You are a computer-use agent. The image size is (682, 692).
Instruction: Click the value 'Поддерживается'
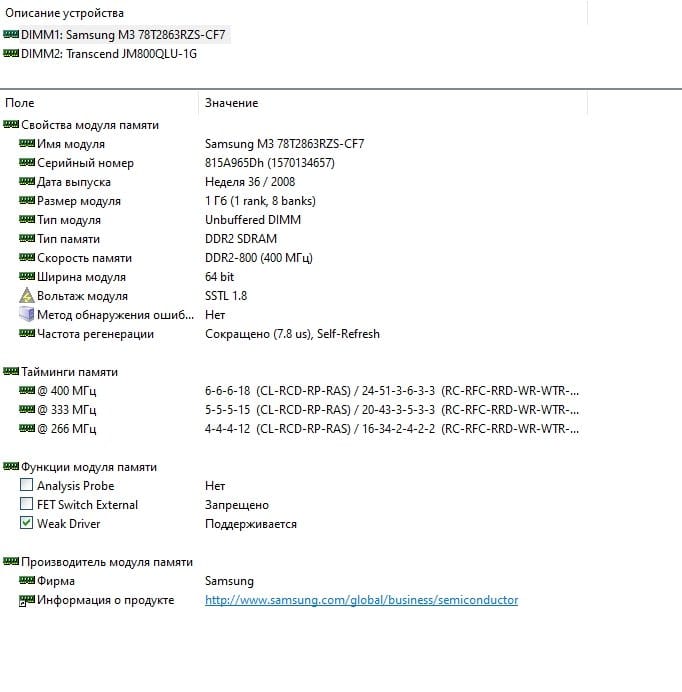coord(251,524)
